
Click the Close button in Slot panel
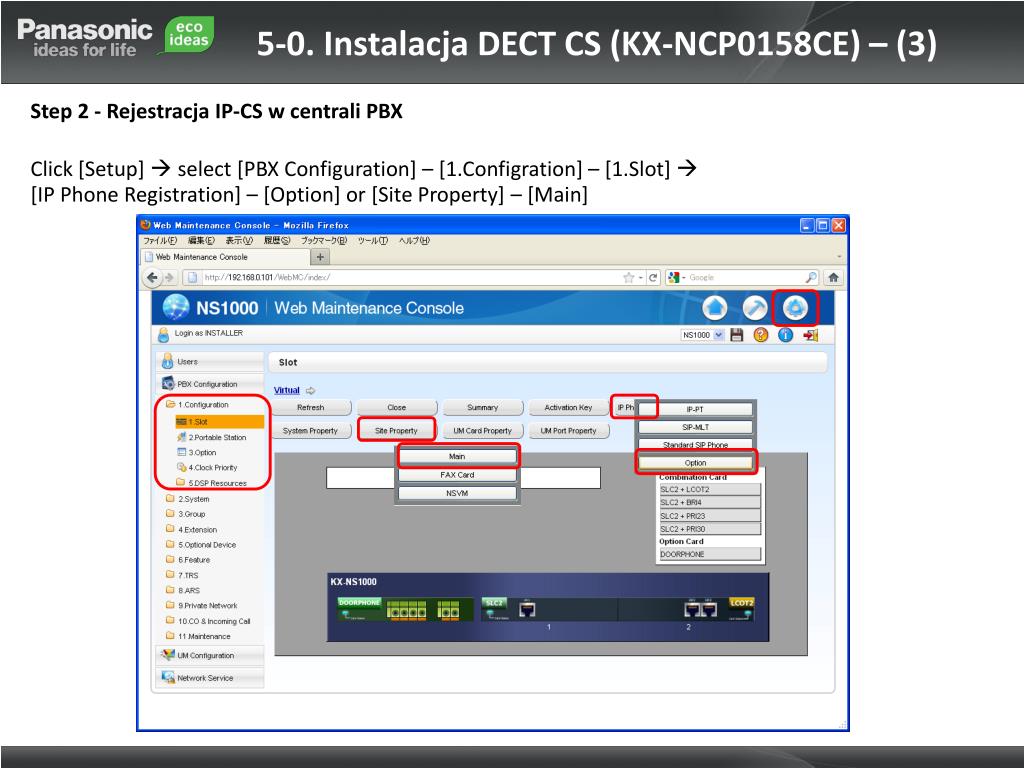[396, 408]
